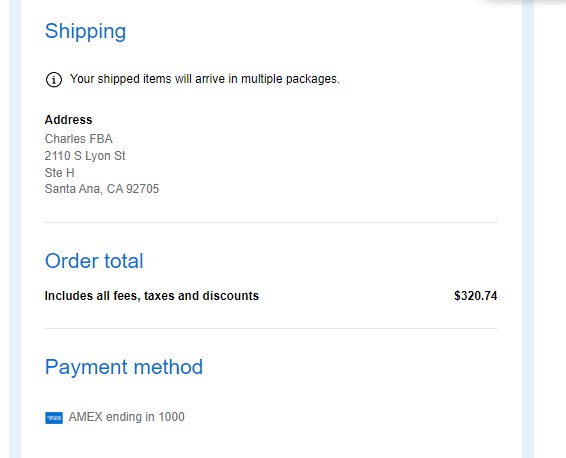Image resolution: width=566 pixels, height=458 pixels.
Task: Click the left light-blue page border
Action: [15, 229]
